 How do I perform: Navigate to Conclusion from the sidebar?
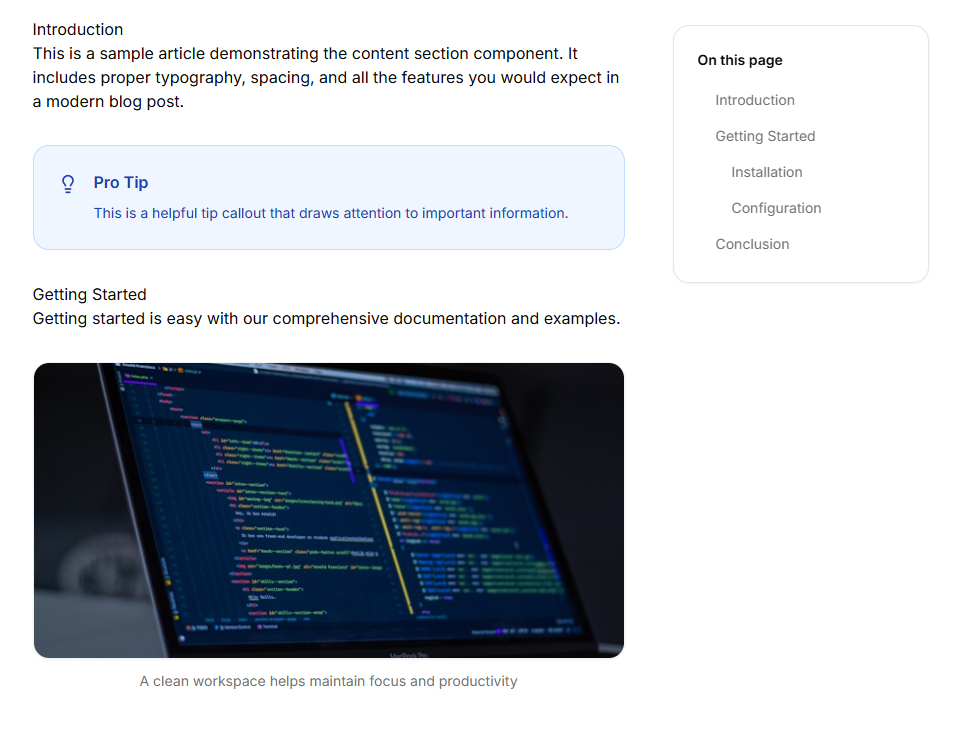[752, 244]
